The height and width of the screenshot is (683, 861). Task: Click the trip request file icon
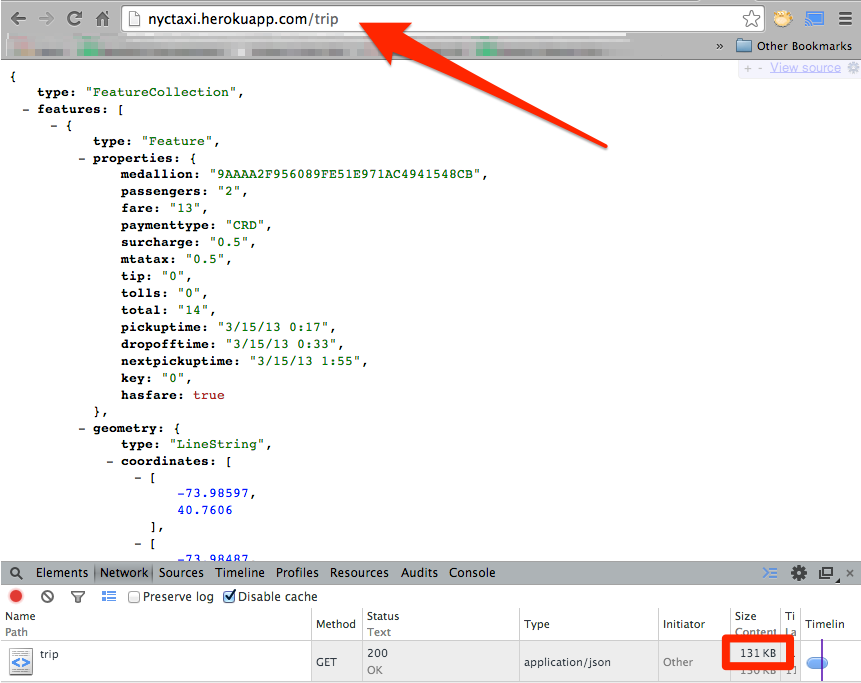pyautogui.click(x=21, y=662)
